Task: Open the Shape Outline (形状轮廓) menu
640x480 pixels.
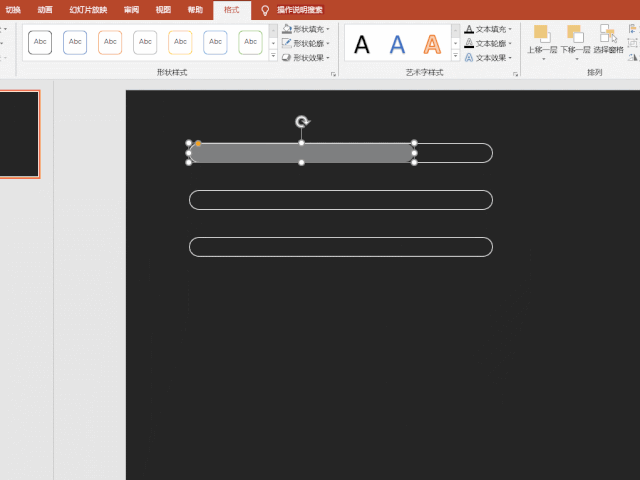Action: pyautogui.click(x=305, y=43)
